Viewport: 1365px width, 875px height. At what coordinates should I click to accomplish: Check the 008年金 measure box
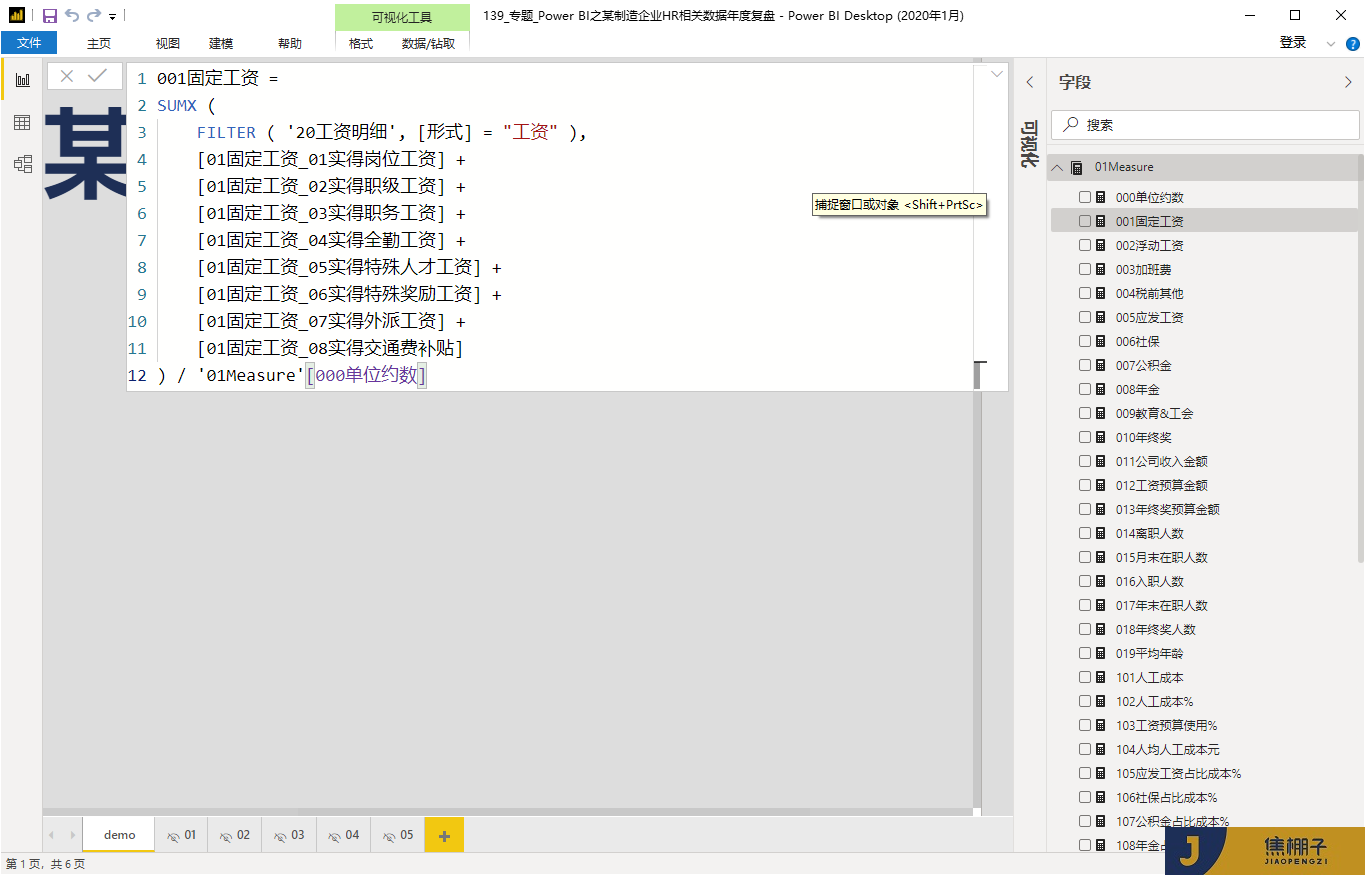(x=1085, y=389)
